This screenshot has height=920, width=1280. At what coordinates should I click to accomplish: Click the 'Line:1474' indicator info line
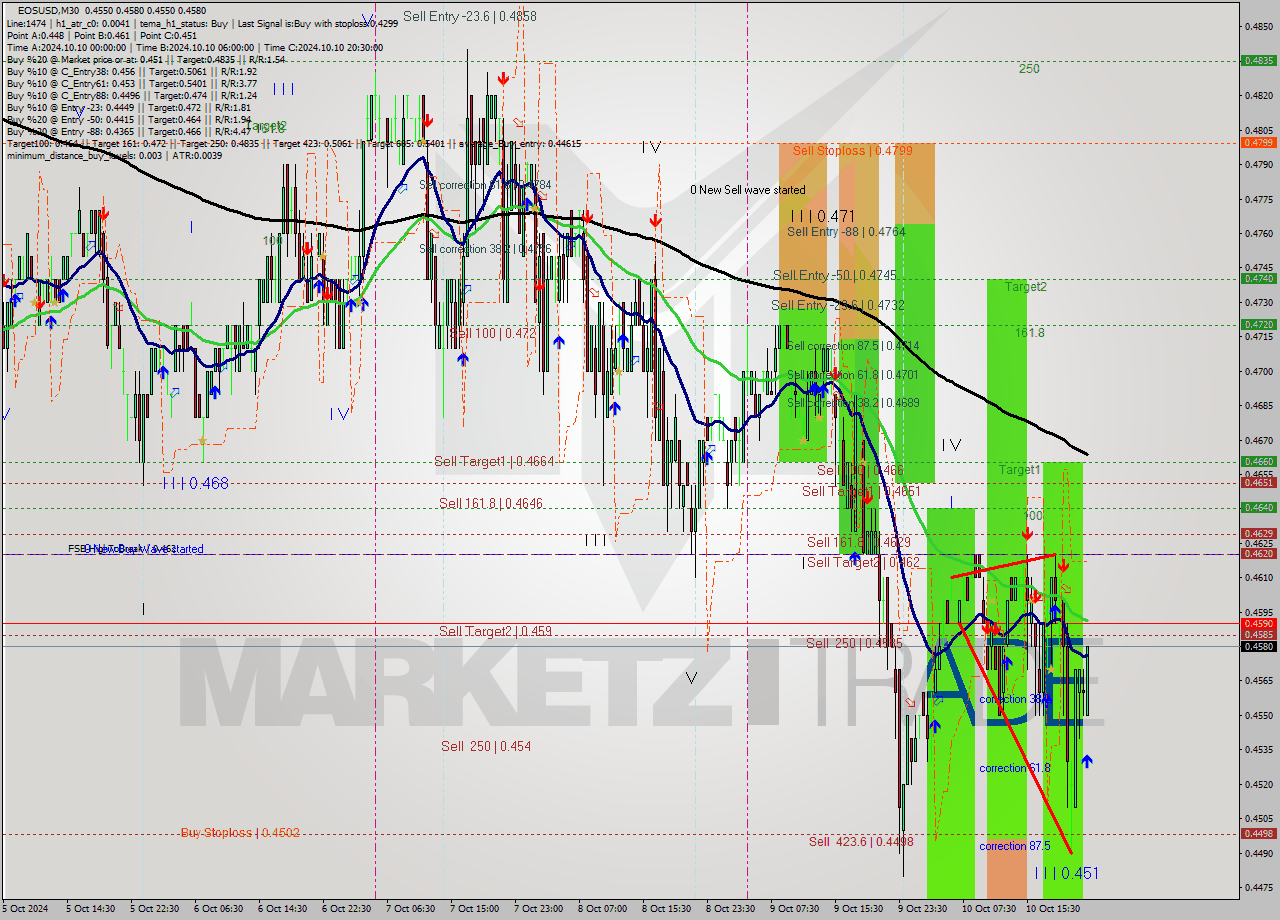pos(202,23)
